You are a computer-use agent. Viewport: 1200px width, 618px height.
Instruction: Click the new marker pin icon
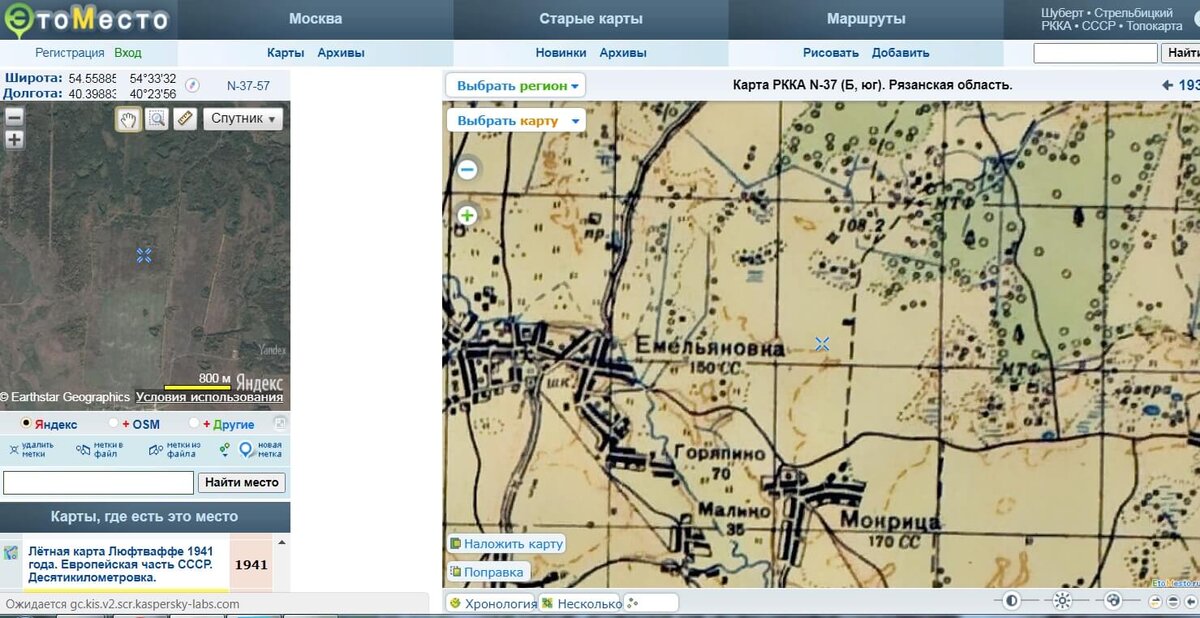247,451
